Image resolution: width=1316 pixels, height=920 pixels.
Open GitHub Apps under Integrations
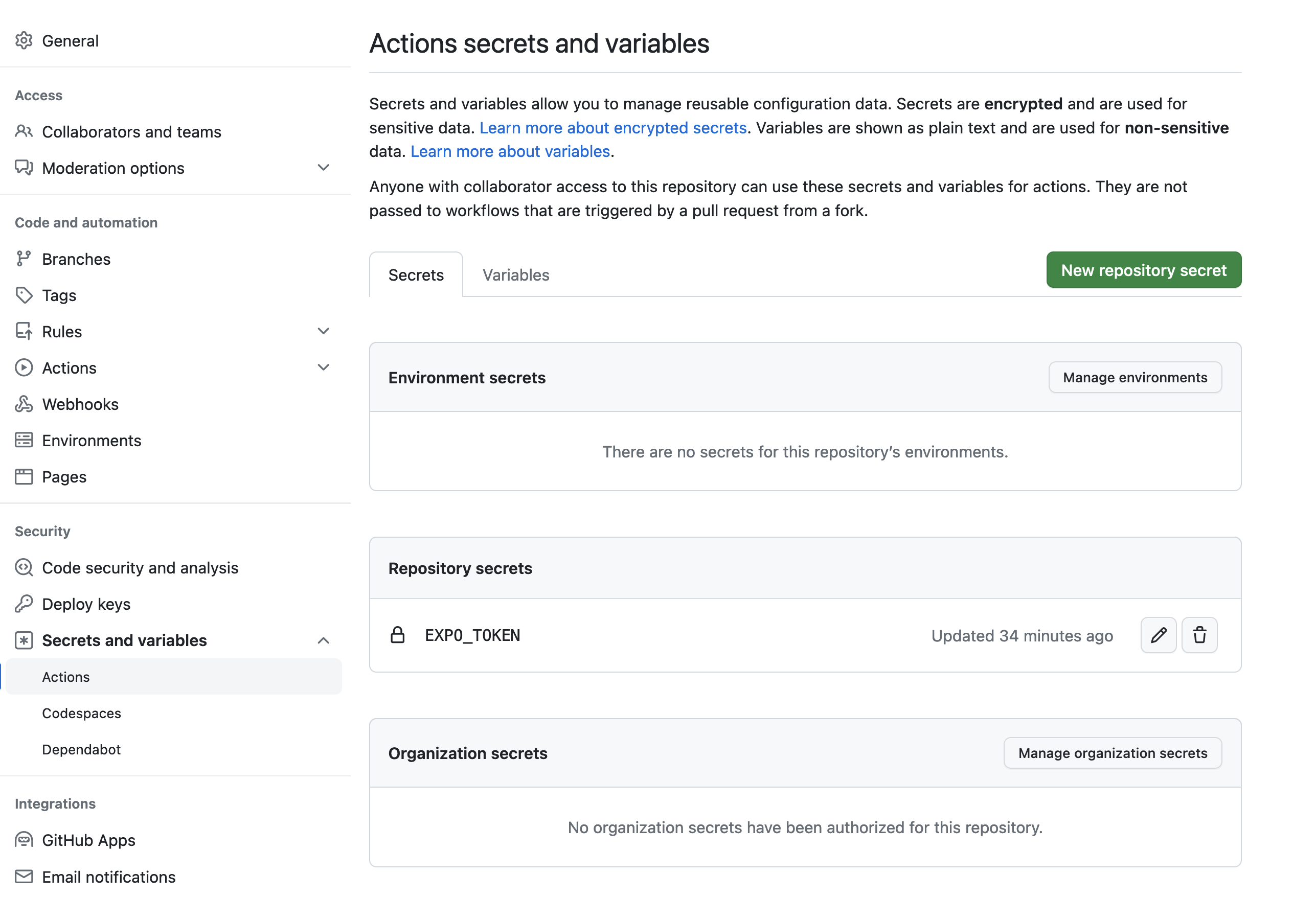(x=88, y=840)
